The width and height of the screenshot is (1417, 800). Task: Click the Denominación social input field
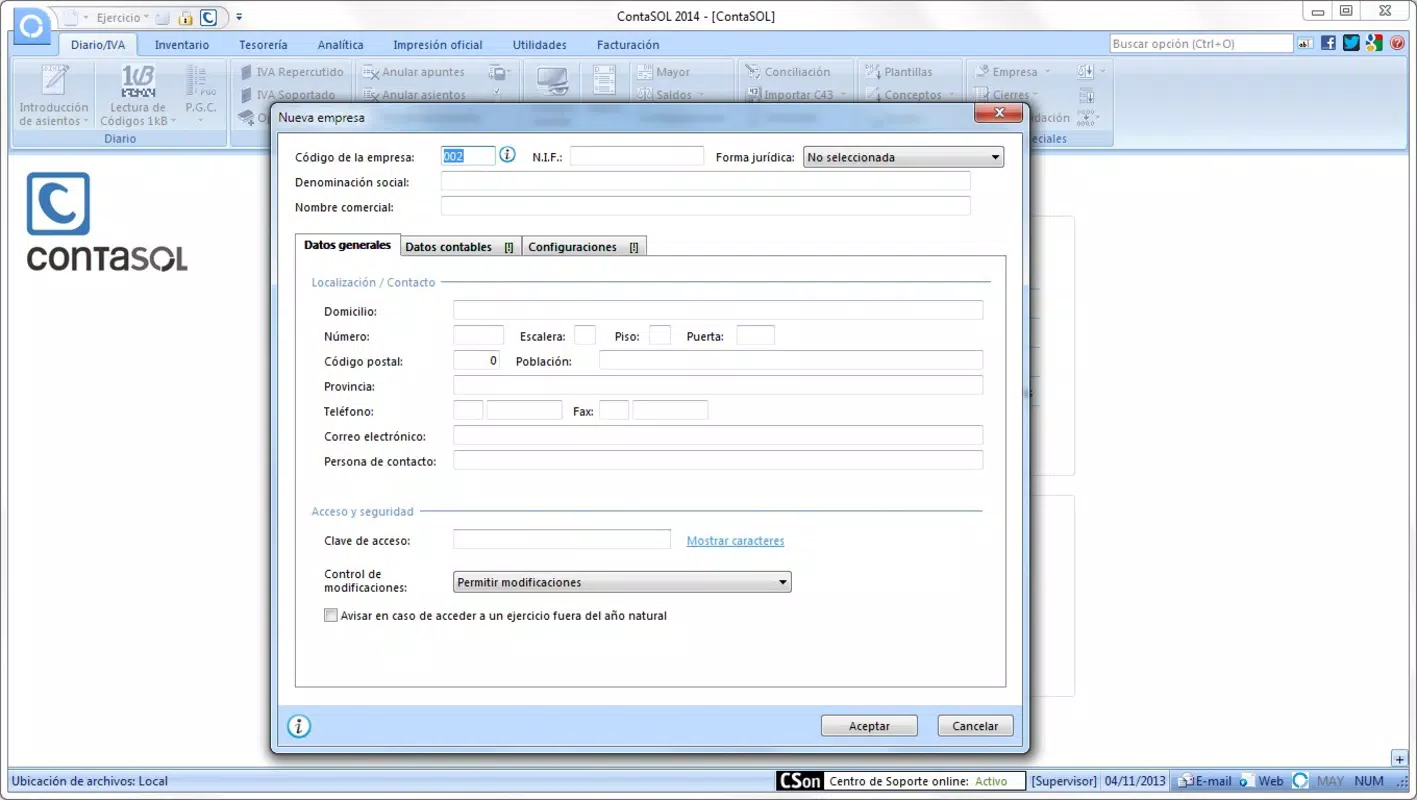tap(705, 181)
